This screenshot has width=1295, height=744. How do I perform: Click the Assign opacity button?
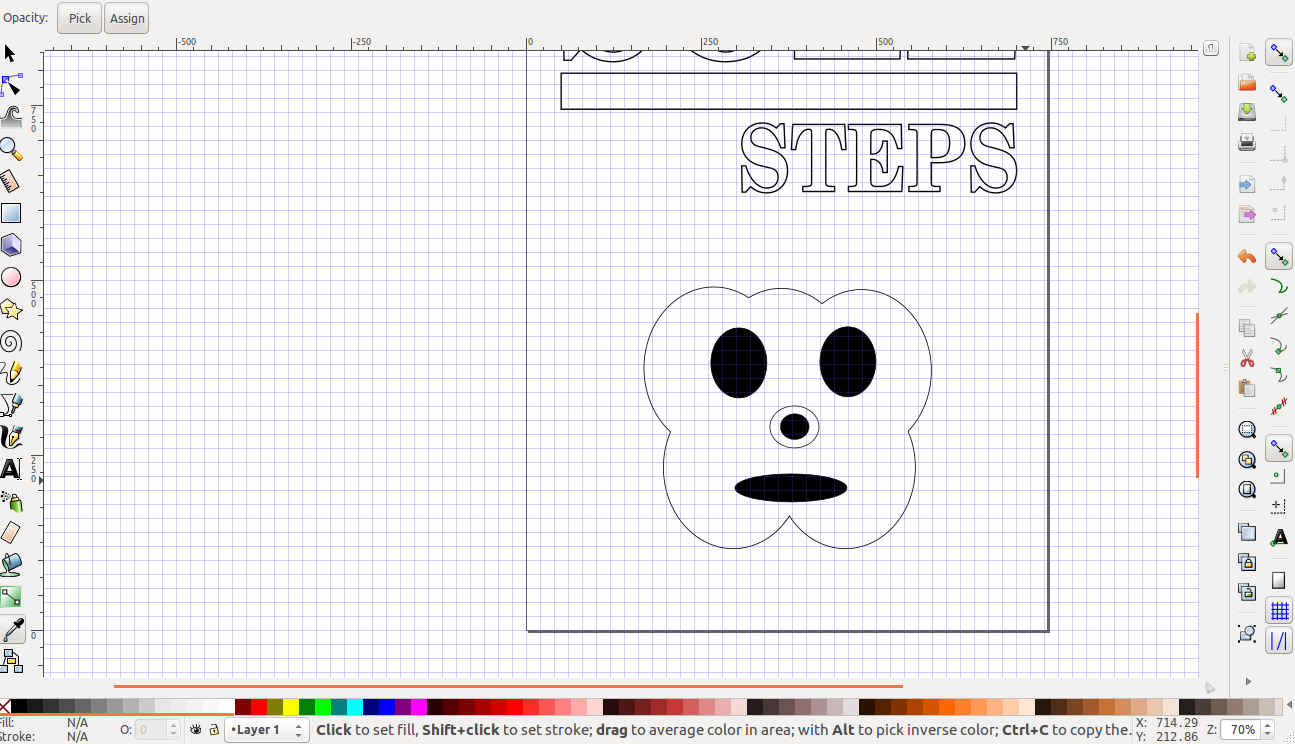[x=127, y=18]
